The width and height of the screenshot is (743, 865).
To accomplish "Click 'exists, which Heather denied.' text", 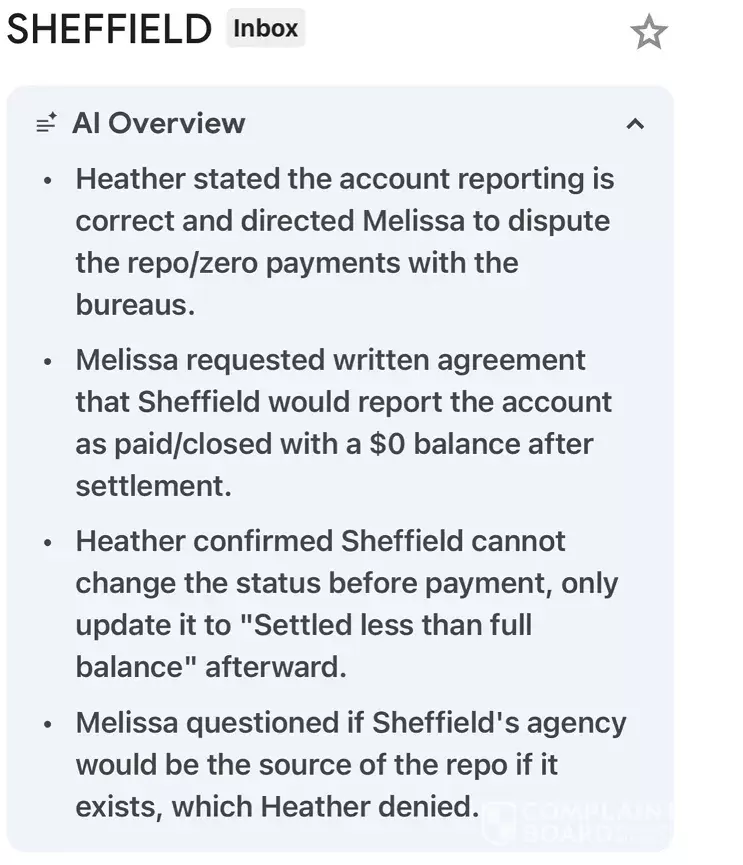I will pyautogui.click(x=277, y=806).
